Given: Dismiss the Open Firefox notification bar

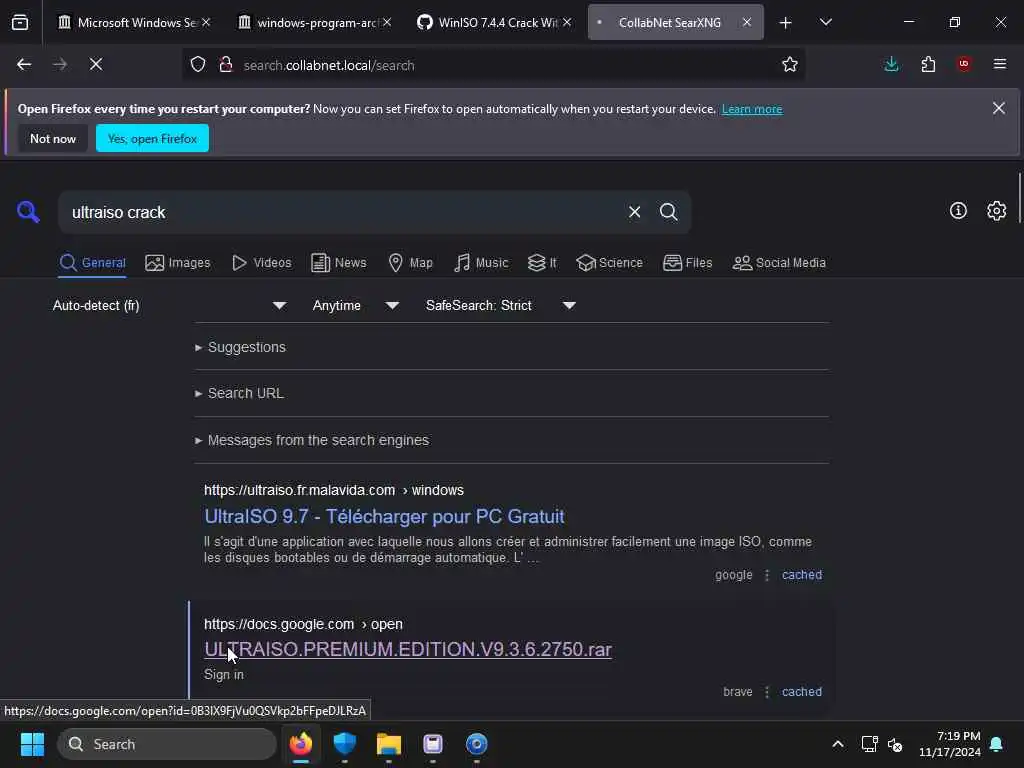Looking at the screenshot, I should (x=999, y=108).
